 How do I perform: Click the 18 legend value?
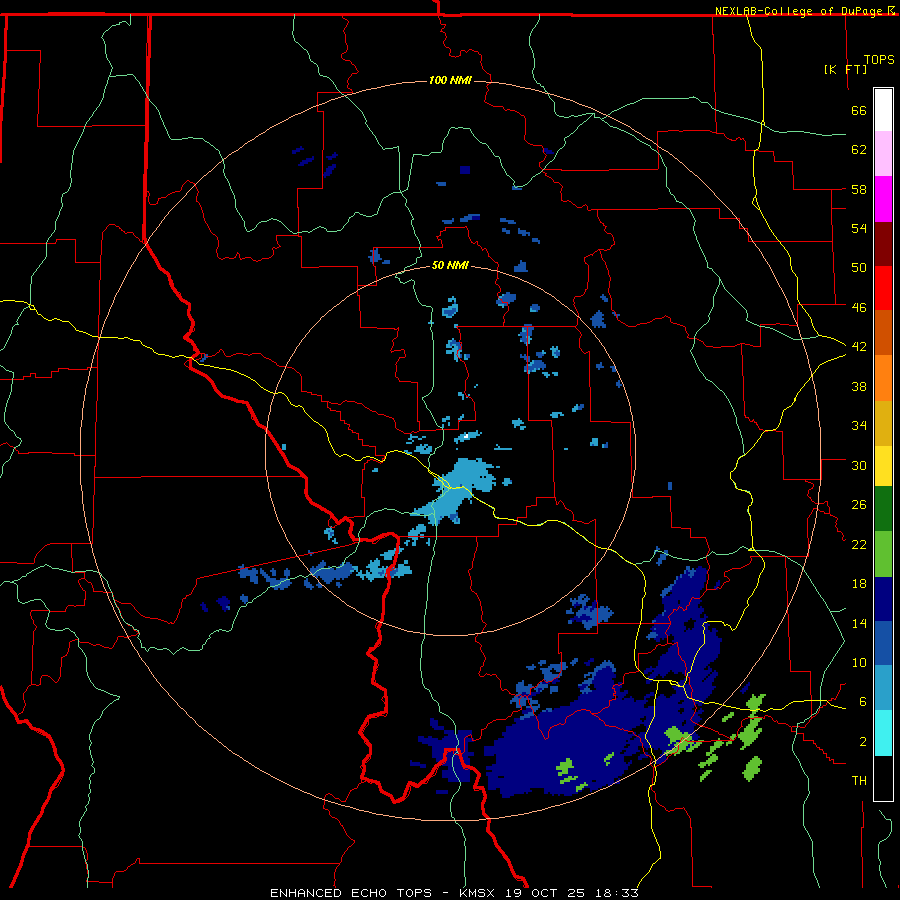(859, 584)
